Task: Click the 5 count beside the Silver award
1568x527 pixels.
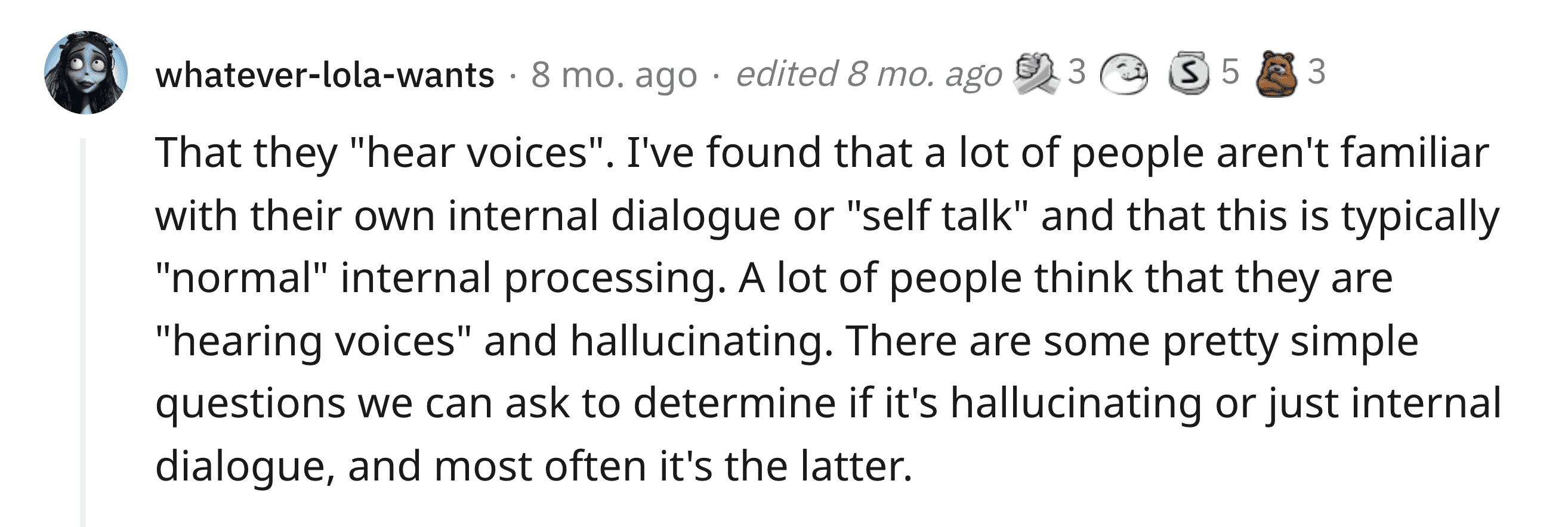Action: click(x=1230, y=72)
